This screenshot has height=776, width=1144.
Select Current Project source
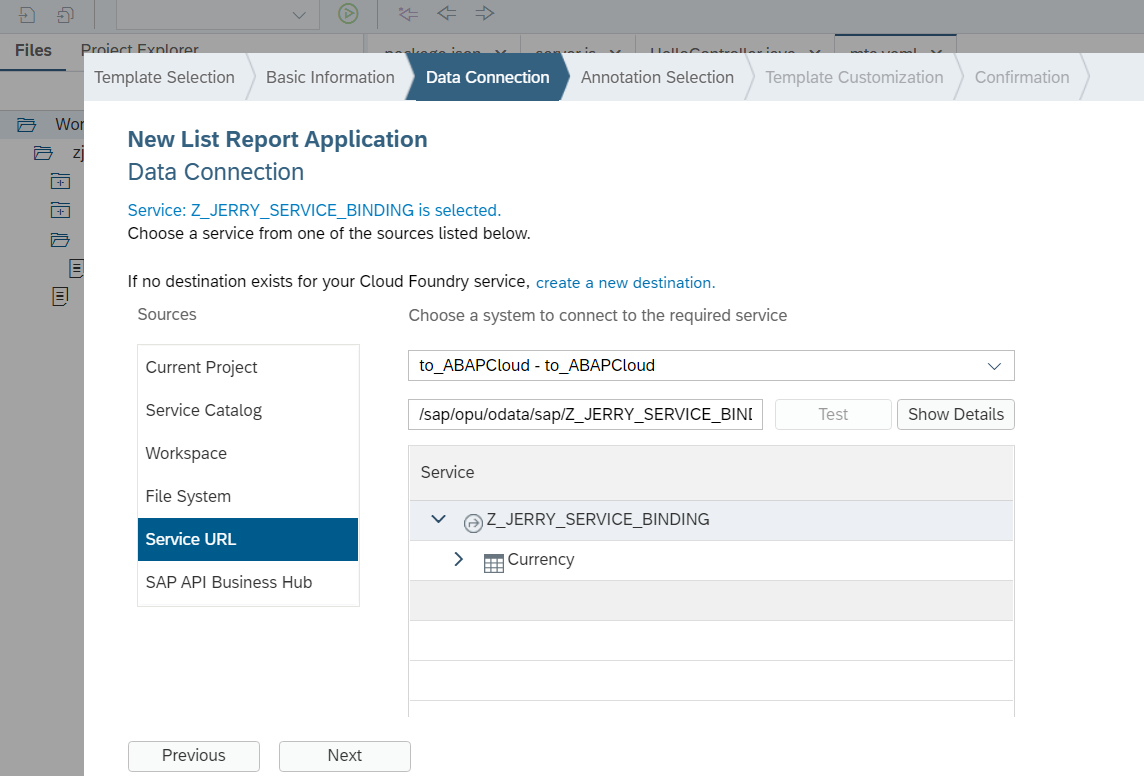pos(248,368)
